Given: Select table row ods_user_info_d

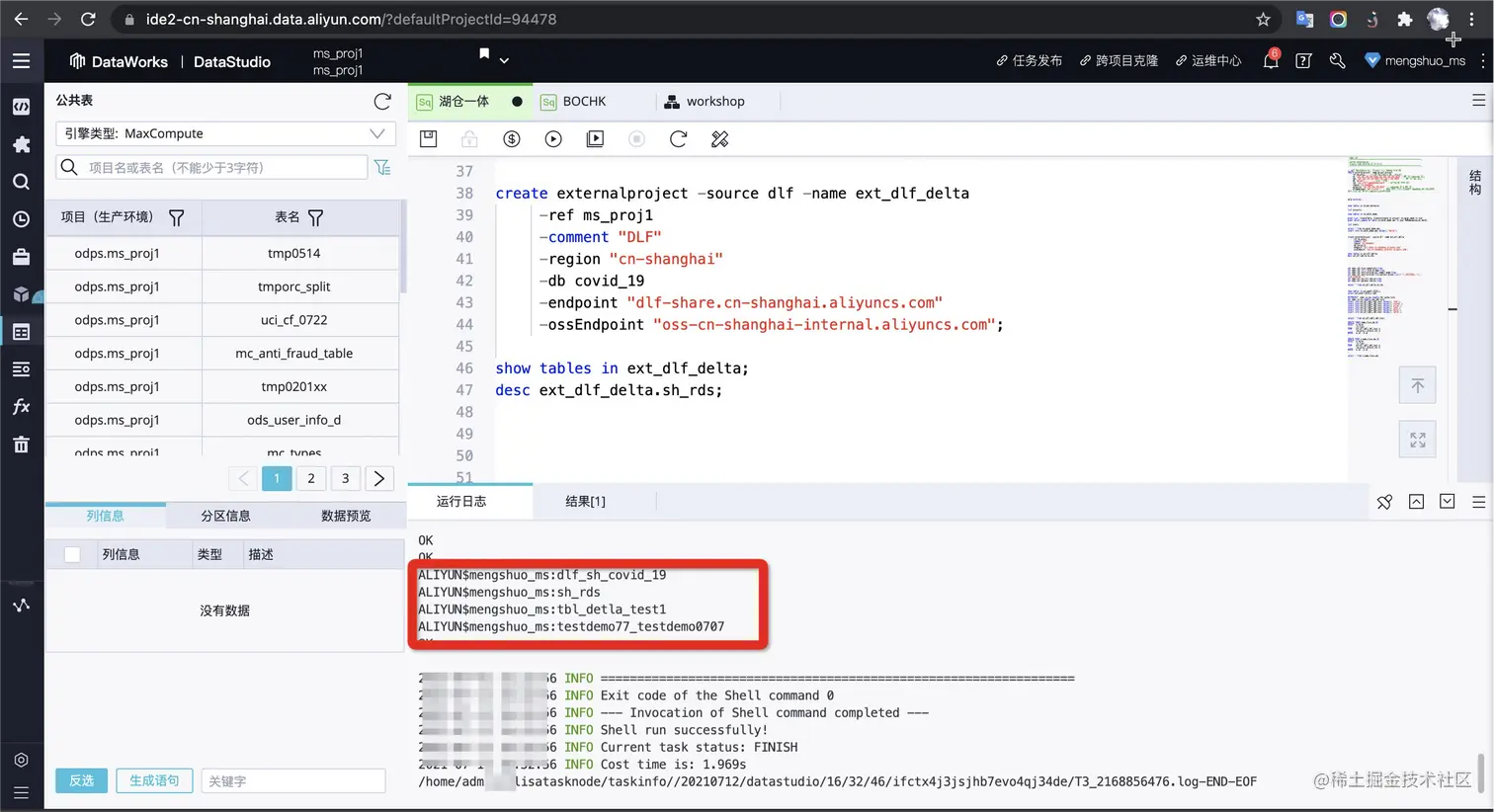Looking at the screenshot, I should [222, 420].
